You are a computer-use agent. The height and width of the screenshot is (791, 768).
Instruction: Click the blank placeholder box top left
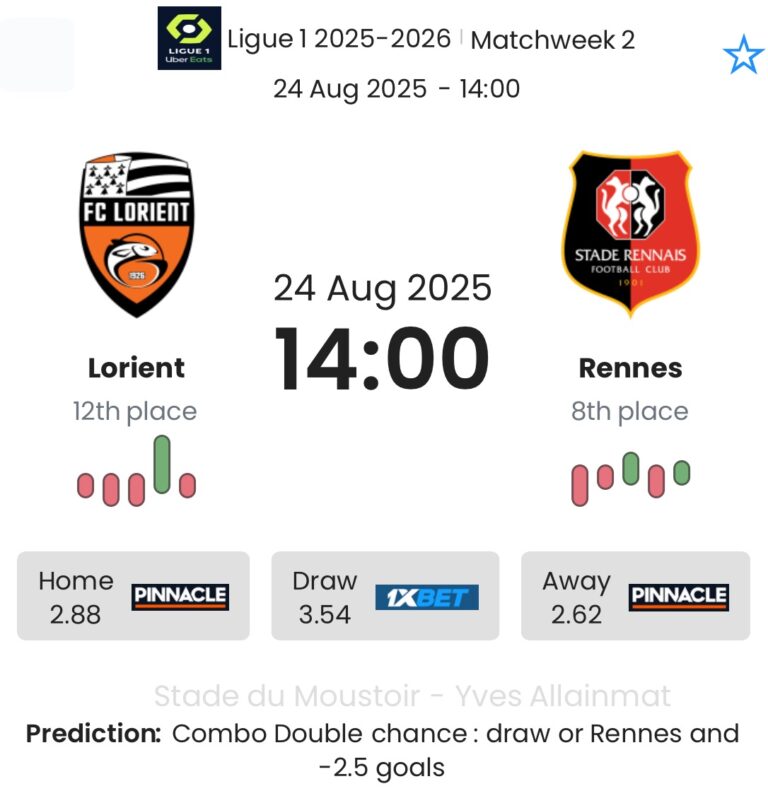(x=37, y=54)
